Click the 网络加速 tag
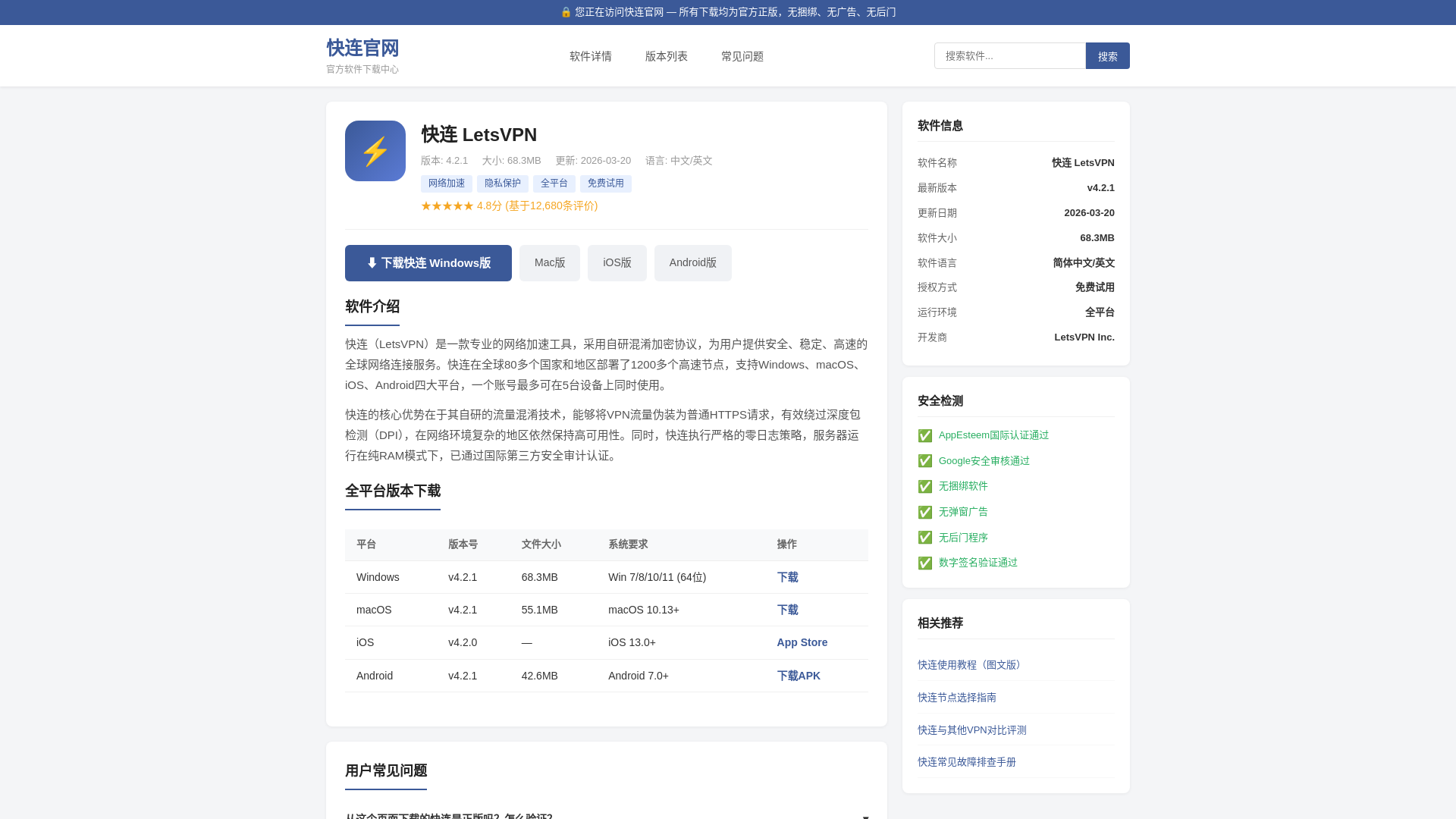The height and width of the screenshot is (819, 1456). 447,184
